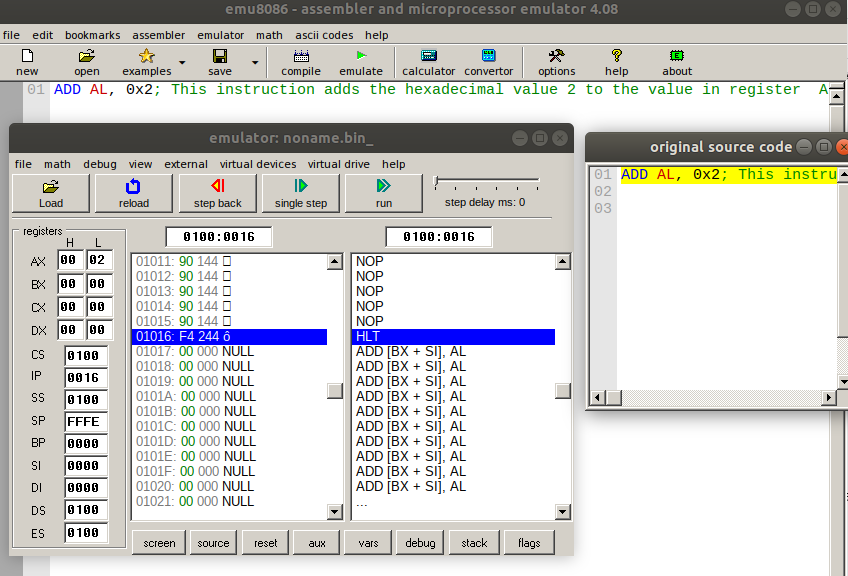
Task: Open the virtual devices menu
Action: pyautogui.click(x=258, y=164)
